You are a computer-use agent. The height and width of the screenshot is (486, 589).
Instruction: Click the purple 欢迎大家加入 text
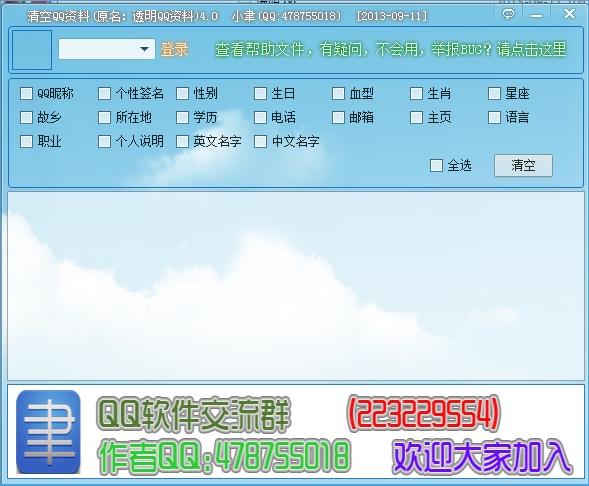pyautogui.click(x=482, y=456)
